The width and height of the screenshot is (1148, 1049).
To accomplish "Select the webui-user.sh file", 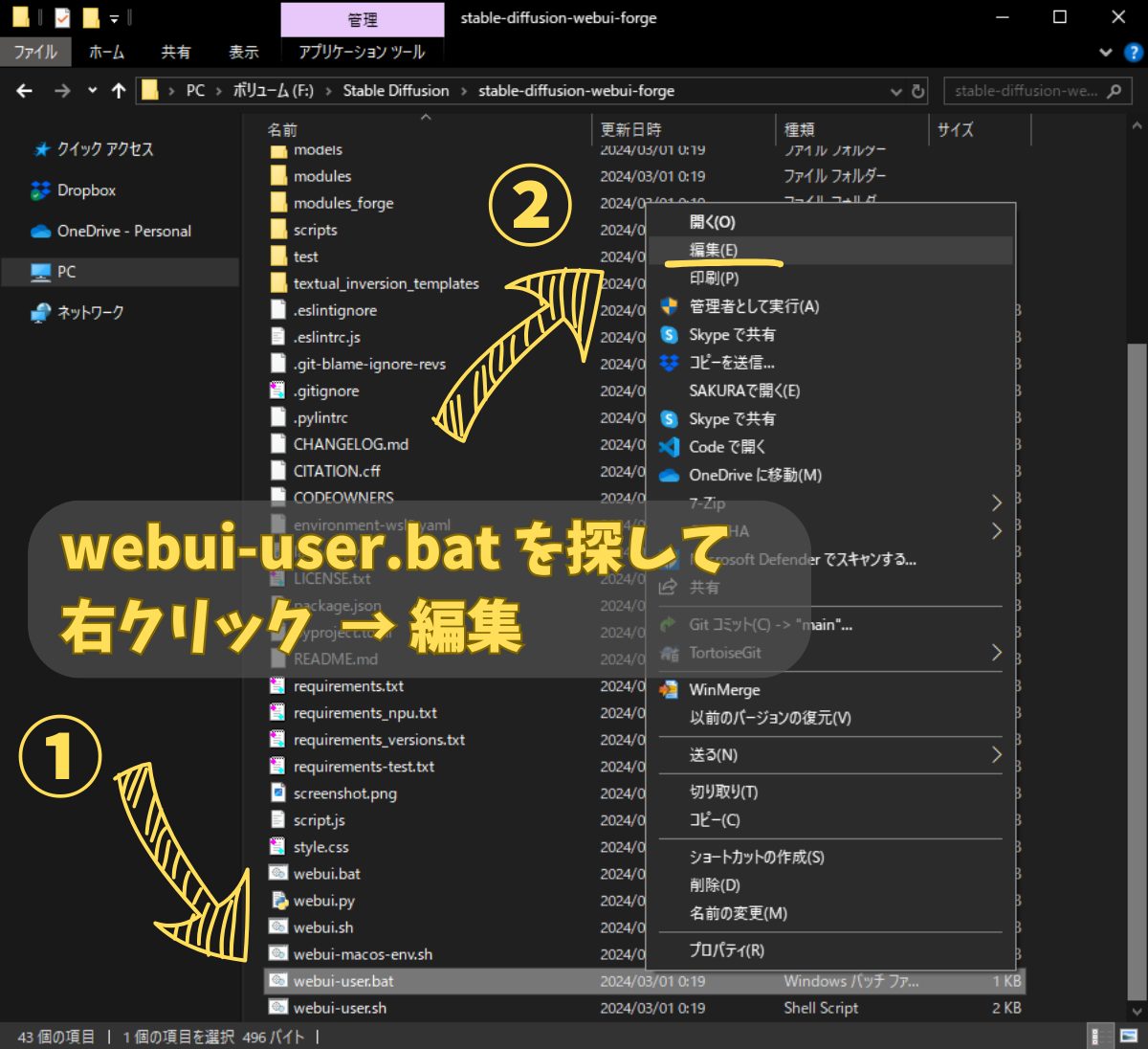I will [x=340, y=1008].
